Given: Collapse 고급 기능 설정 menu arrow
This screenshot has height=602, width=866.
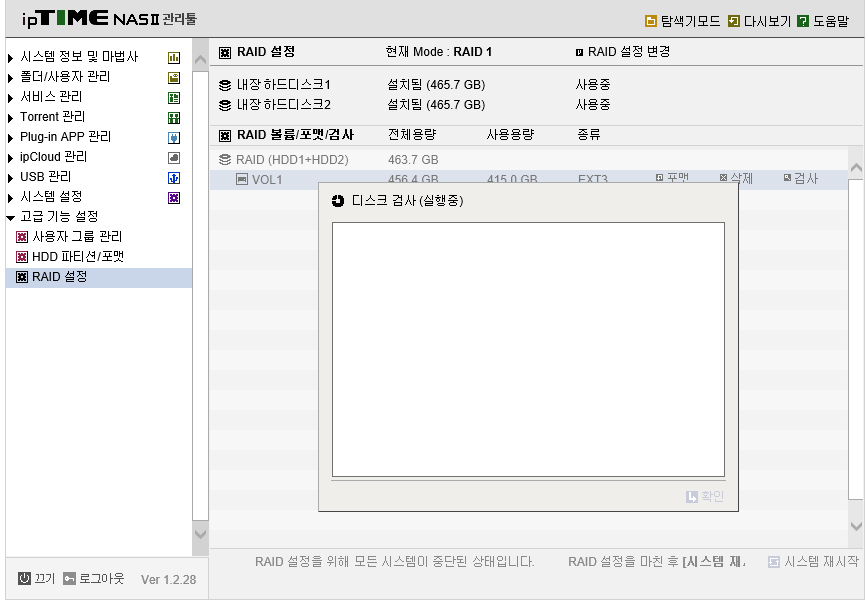Looking at the screenshot, I should 10,218.
